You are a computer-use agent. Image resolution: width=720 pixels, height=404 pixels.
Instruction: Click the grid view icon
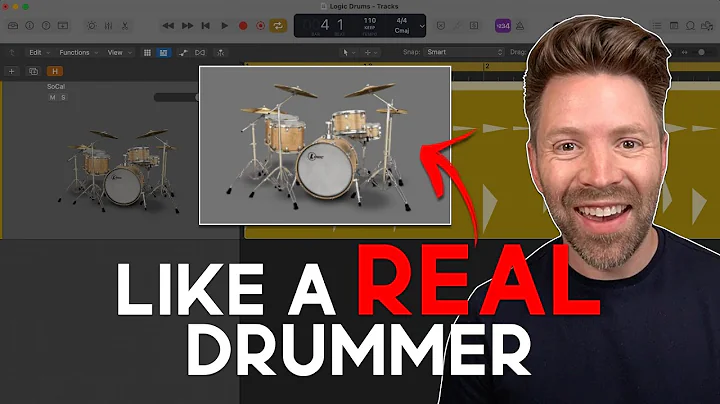pyautogui.click(x=147, y=53)
